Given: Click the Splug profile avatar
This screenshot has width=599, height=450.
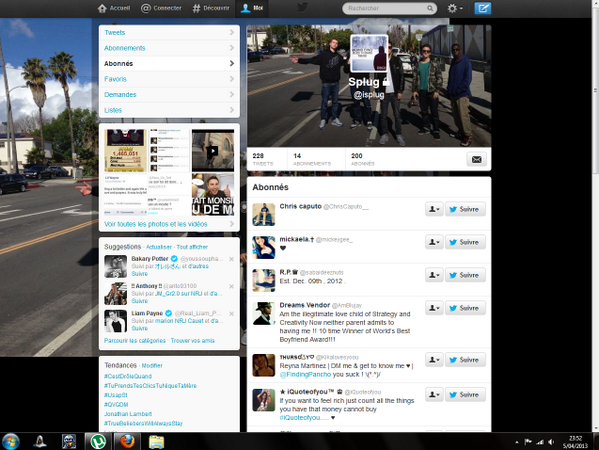Looking at the screenshot, I should 369,53.
